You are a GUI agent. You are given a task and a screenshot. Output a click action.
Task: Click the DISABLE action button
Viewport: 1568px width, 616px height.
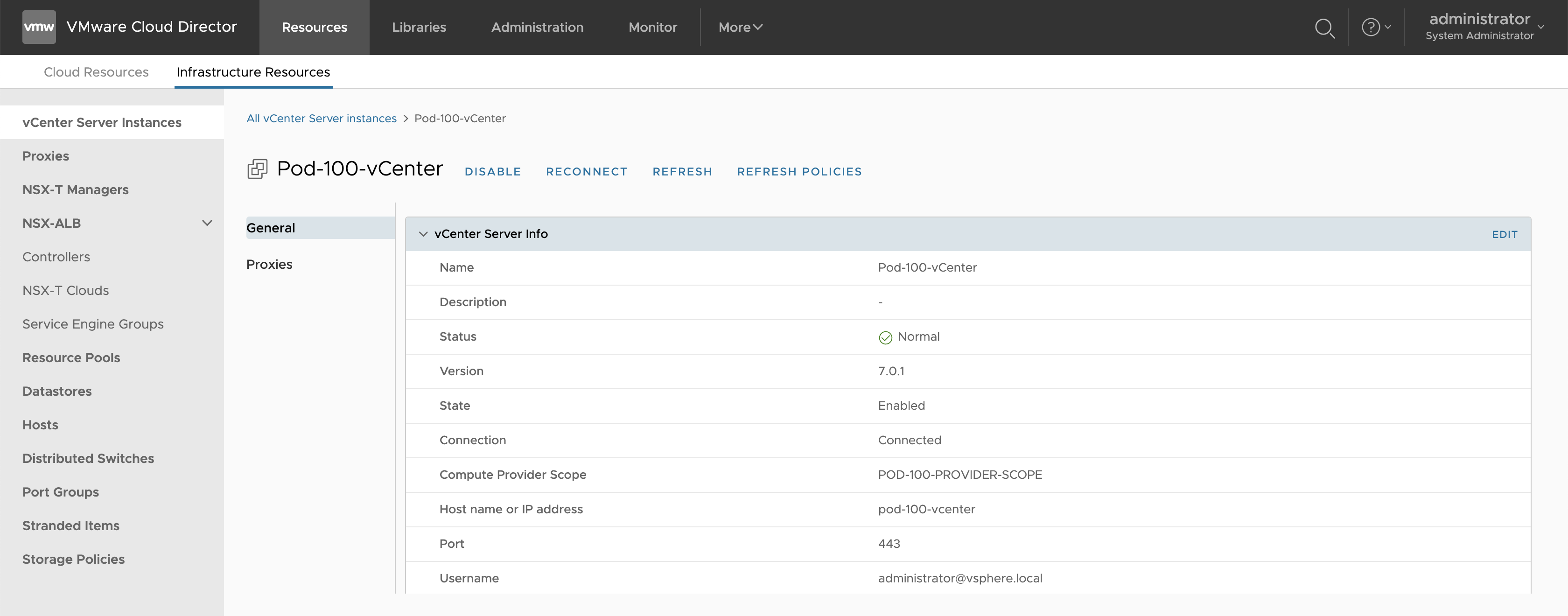pyautogui.click(x=492, y=172)
